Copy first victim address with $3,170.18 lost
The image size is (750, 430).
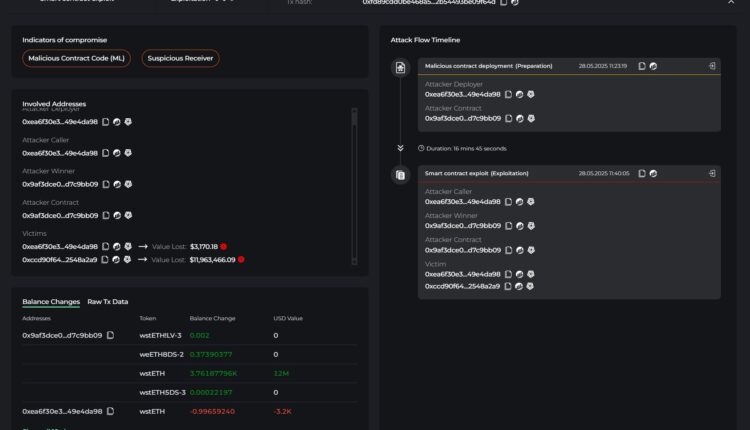106,246
